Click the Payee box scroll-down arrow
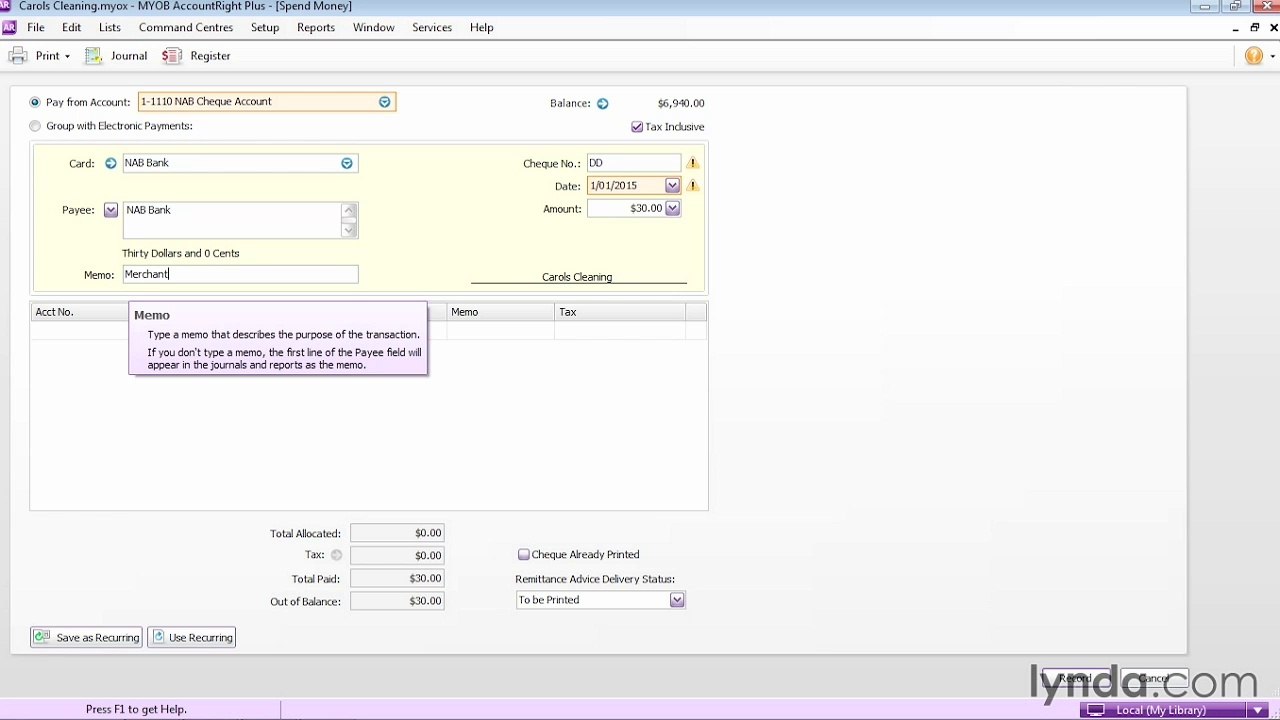This screenshot has height=720, width=1280. [x=349, y=230]
